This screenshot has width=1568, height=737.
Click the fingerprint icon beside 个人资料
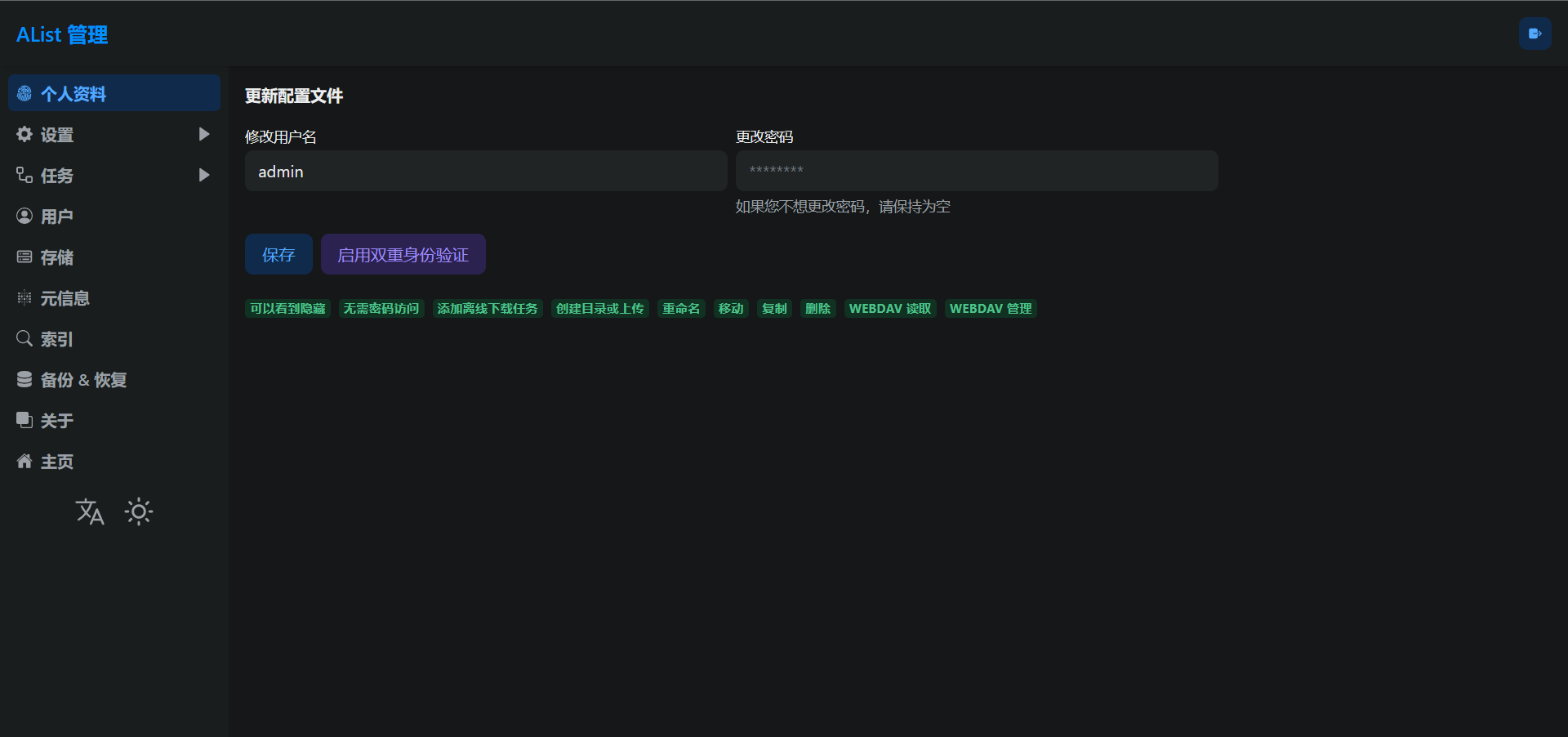[24, 94]
